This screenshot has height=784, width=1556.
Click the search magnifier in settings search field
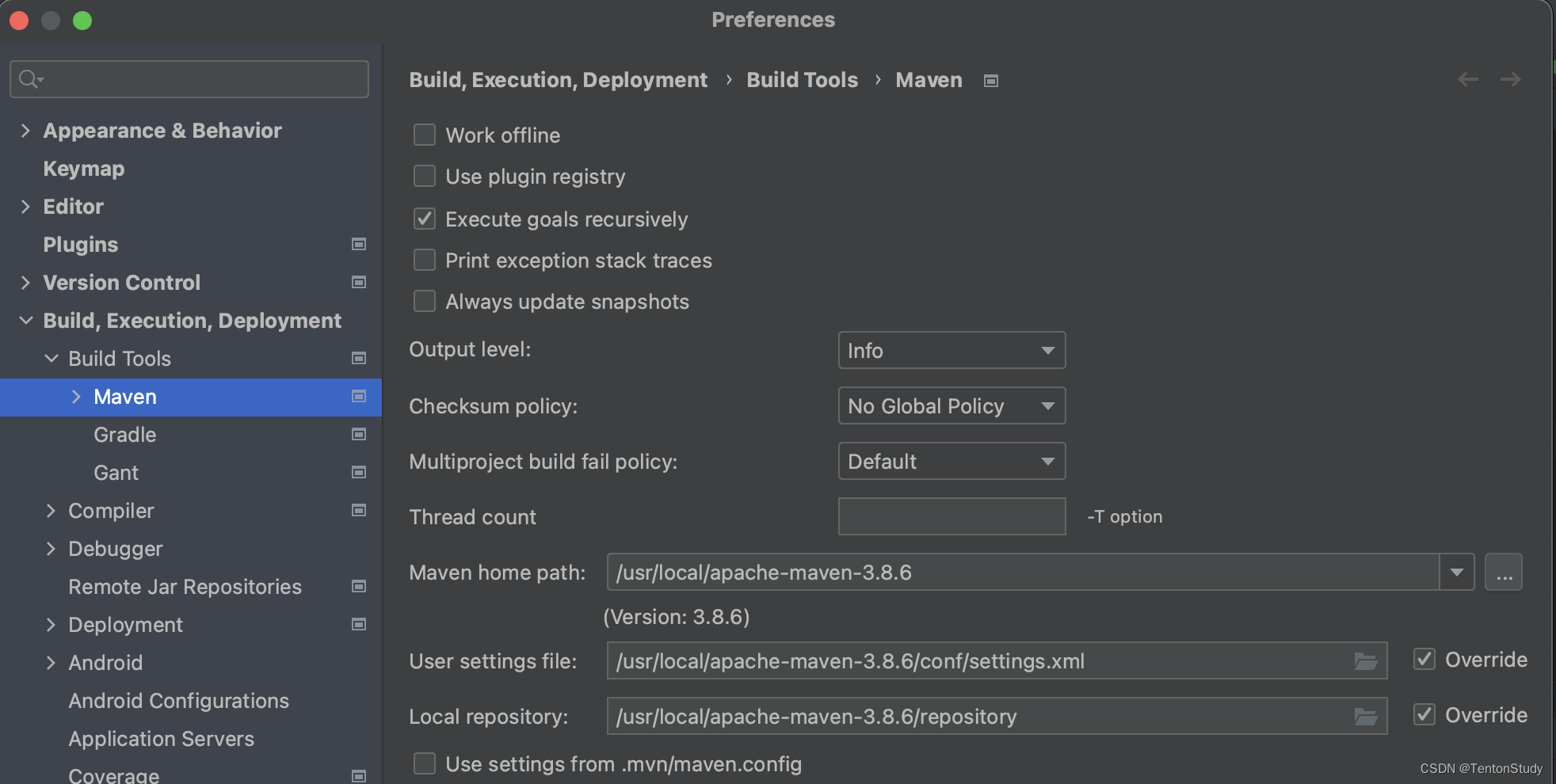[27, 79]
